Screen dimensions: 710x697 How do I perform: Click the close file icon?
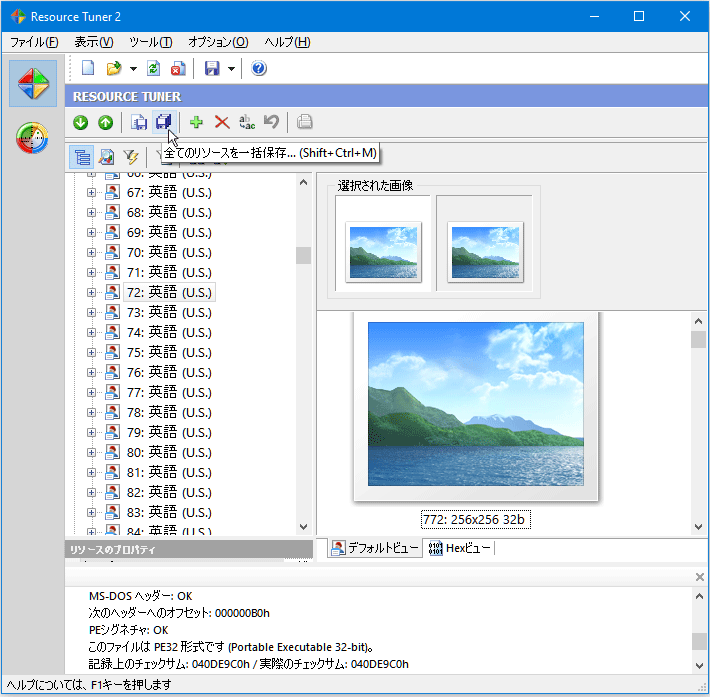[x=177, y=68]
